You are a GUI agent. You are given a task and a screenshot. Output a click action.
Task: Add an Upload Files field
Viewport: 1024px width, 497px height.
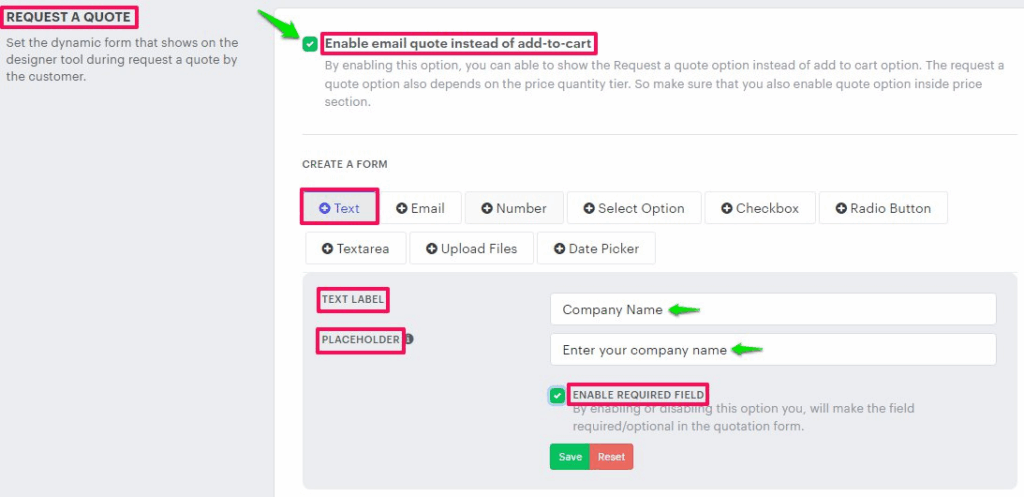pos(471,248)
